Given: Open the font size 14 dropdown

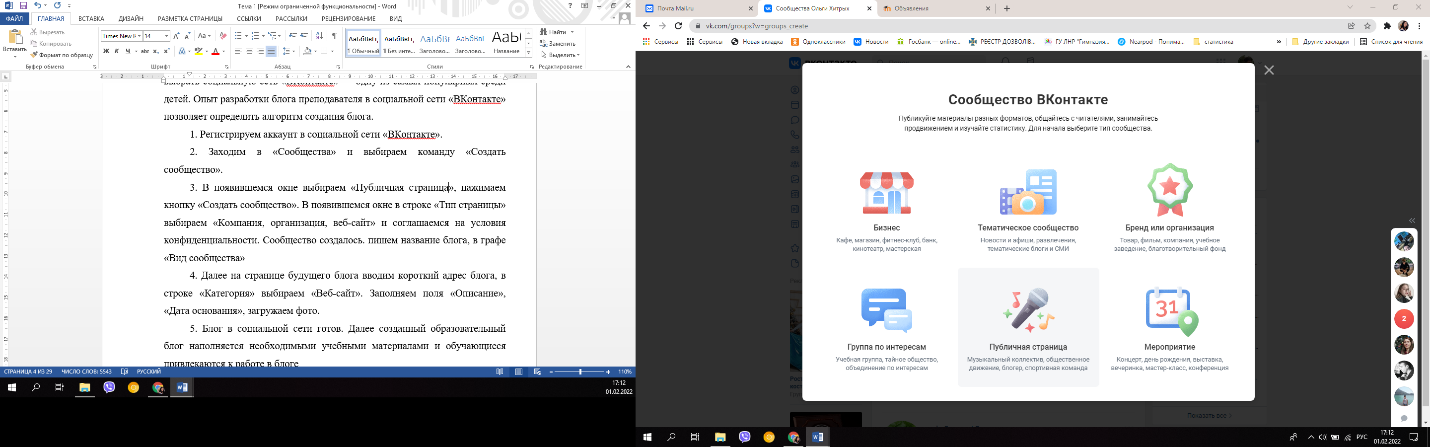Looking at the screenshot, I should (x=166, y=36).
